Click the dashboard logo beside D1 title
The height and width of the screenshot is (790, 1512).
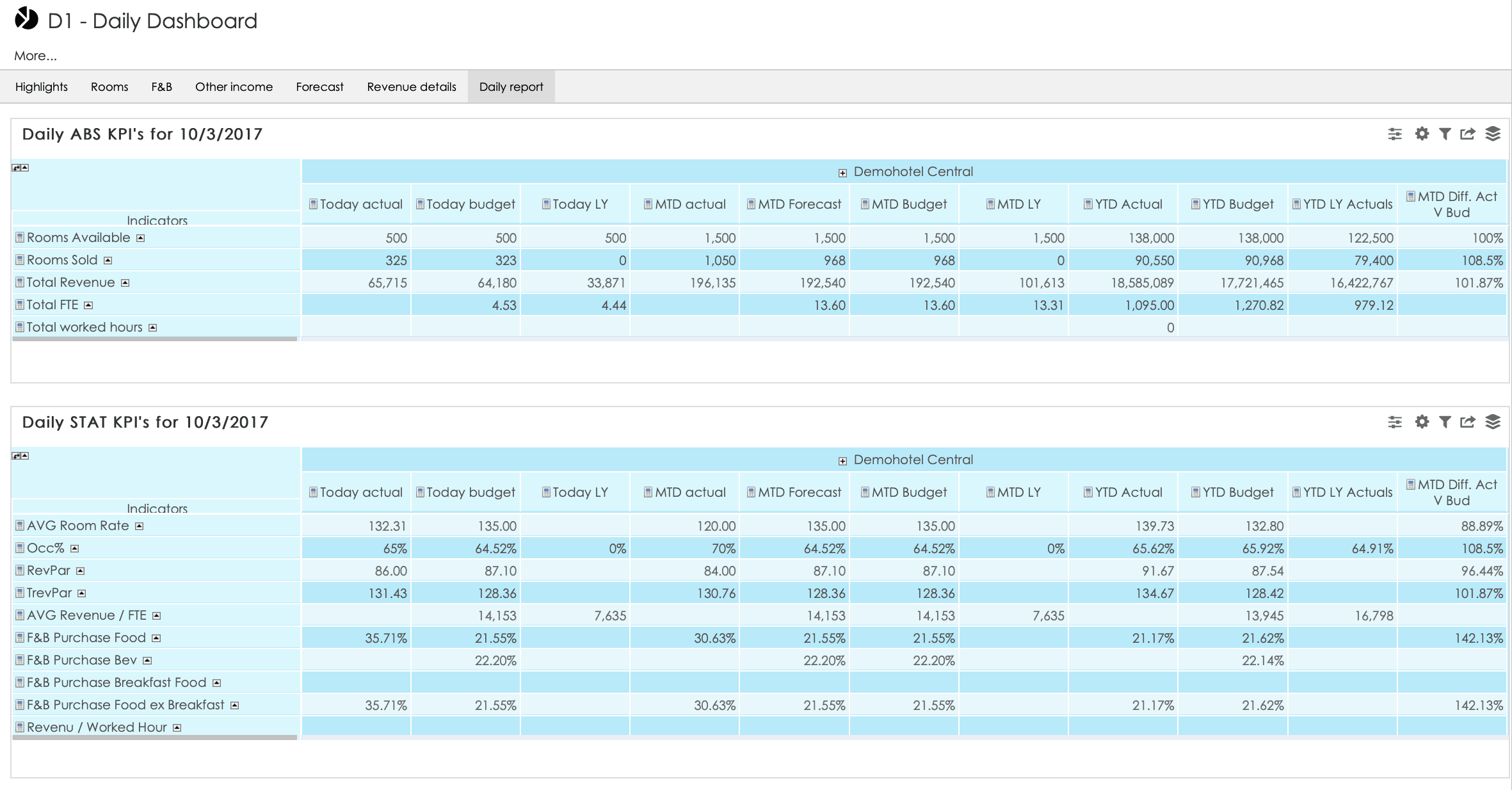click(x=27, y=19)
